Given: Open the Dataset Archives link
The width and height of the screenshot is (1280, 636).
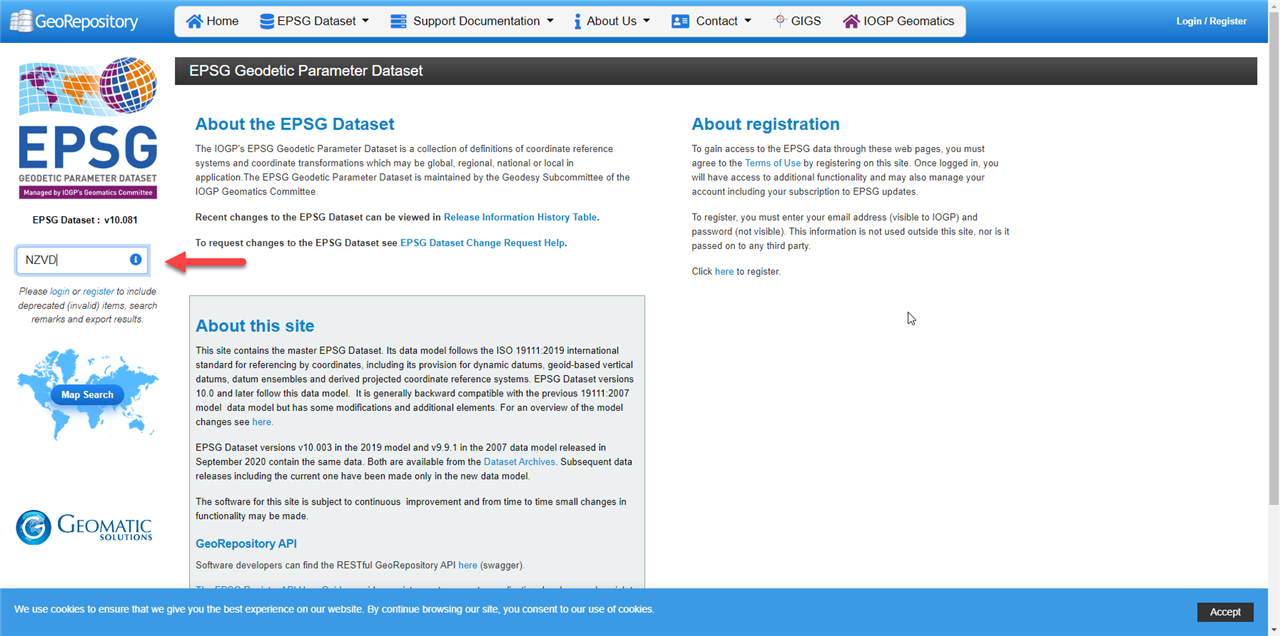Looking at the screenshot, I should point(520,462).
